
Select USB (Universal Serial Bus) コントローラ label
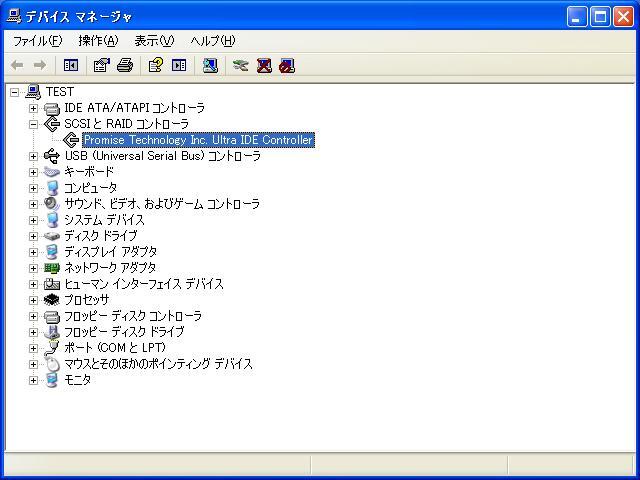[x=162, y=156]
